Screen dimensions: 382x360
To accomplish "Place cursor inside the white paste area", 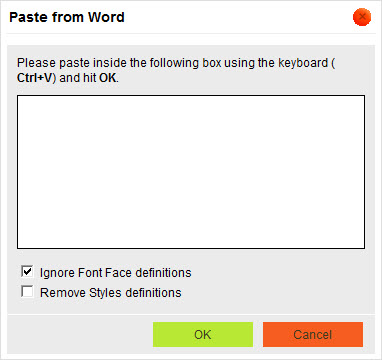I will [x=191, y=172].
